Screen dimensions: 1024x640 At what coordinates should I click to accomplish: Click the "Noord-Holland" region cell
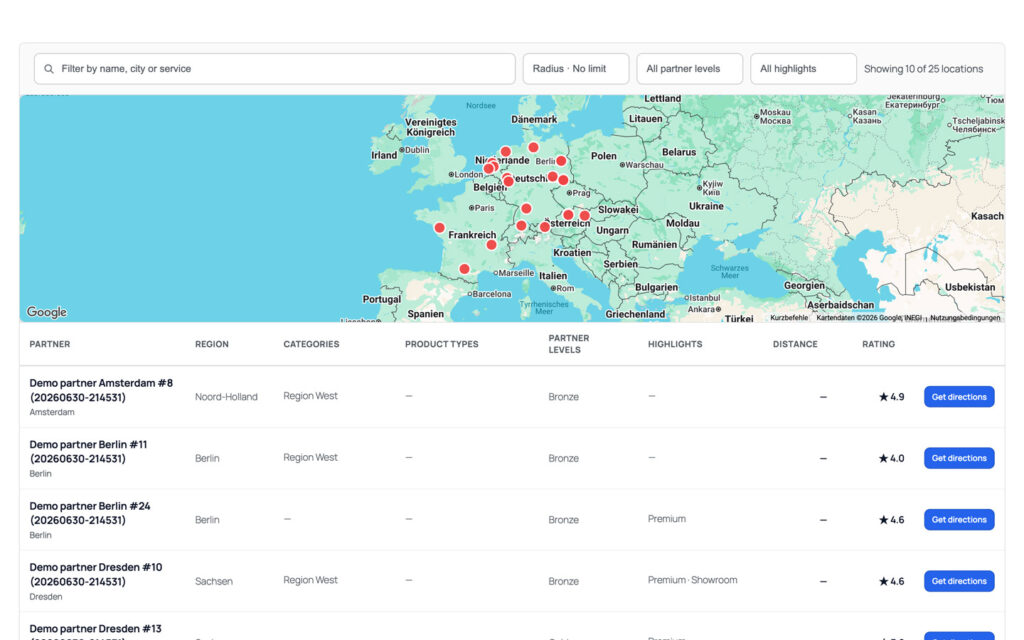point(226,396)
